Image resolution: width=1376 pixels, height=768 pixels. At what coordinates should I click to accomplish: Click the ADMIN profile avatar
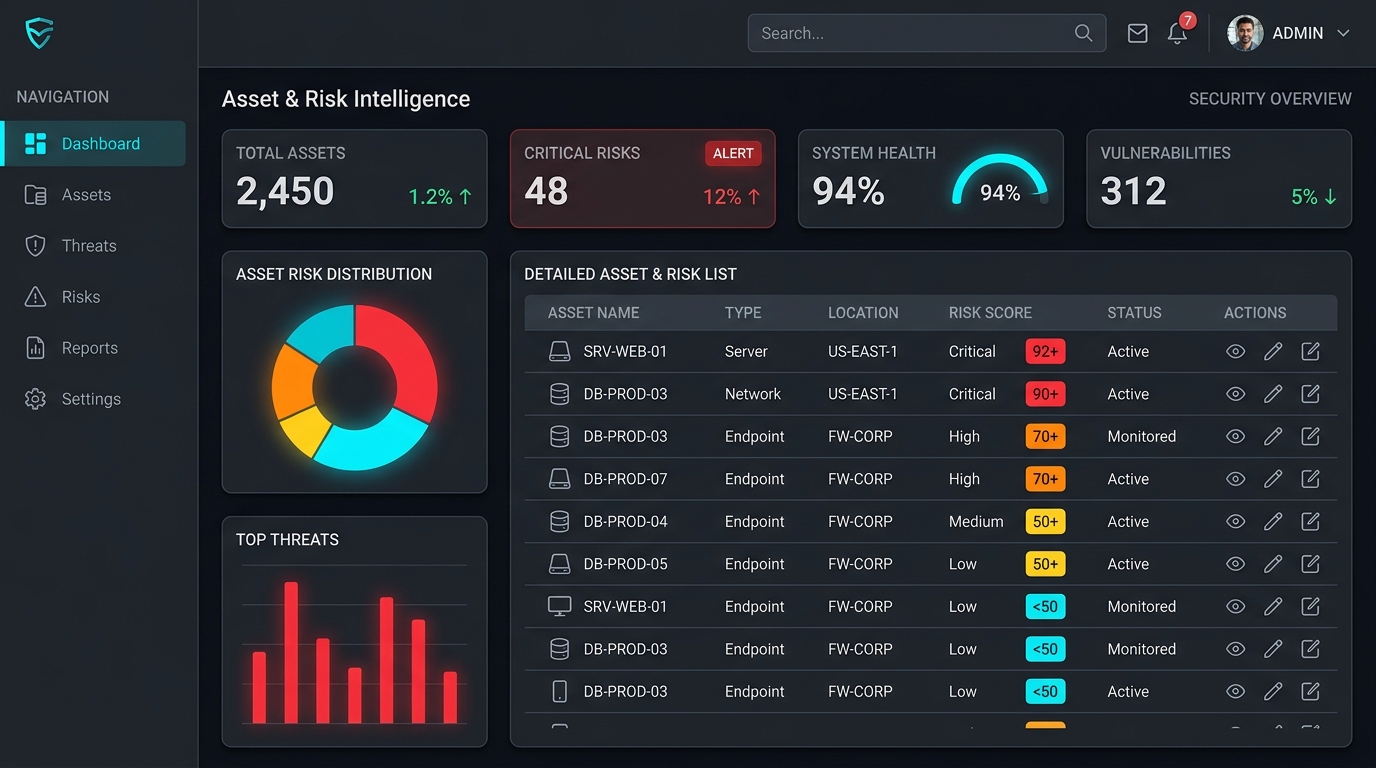(1245, 33)
